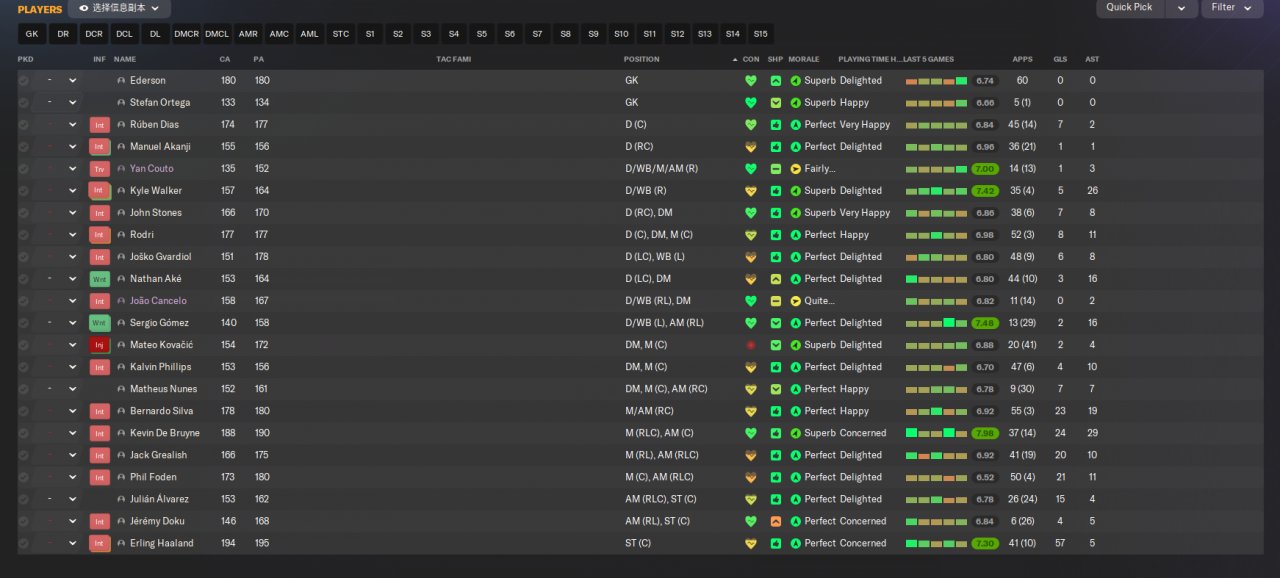Click Kevin De Bruyne's morale icon

(x=796, y=433)
